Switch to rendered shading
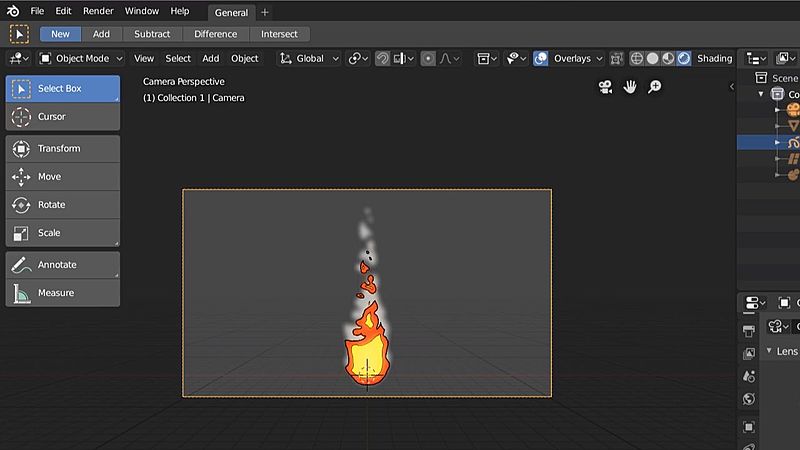 684,59
